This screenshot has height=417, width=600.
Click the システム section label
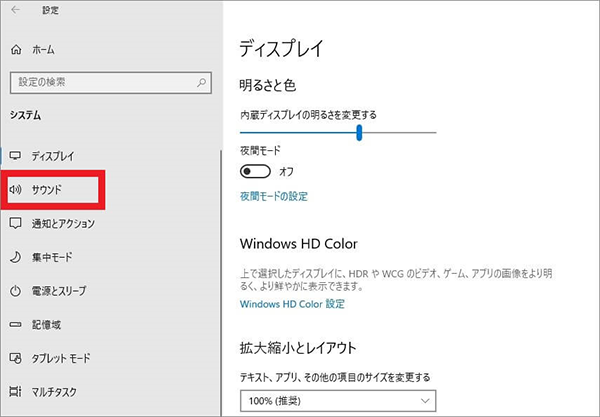coord(25,115)
